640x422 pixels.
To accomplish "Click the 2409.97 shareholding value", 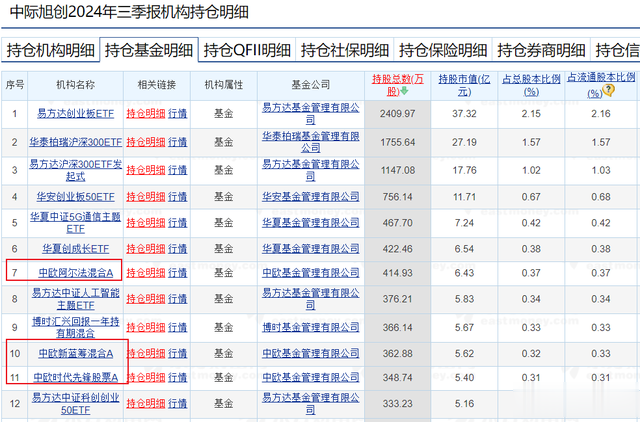I will [398, 114].
